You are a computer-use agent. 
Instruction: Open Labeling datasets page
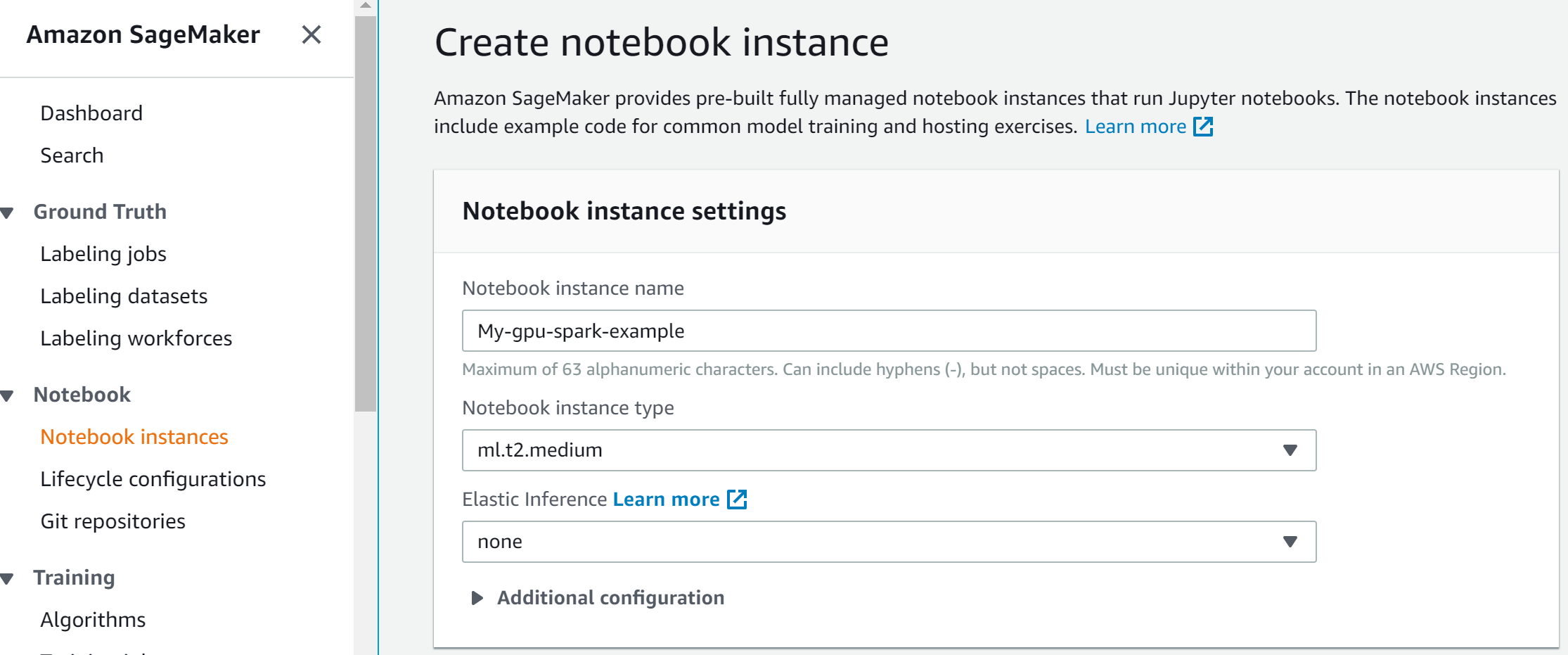coord(124,296)
